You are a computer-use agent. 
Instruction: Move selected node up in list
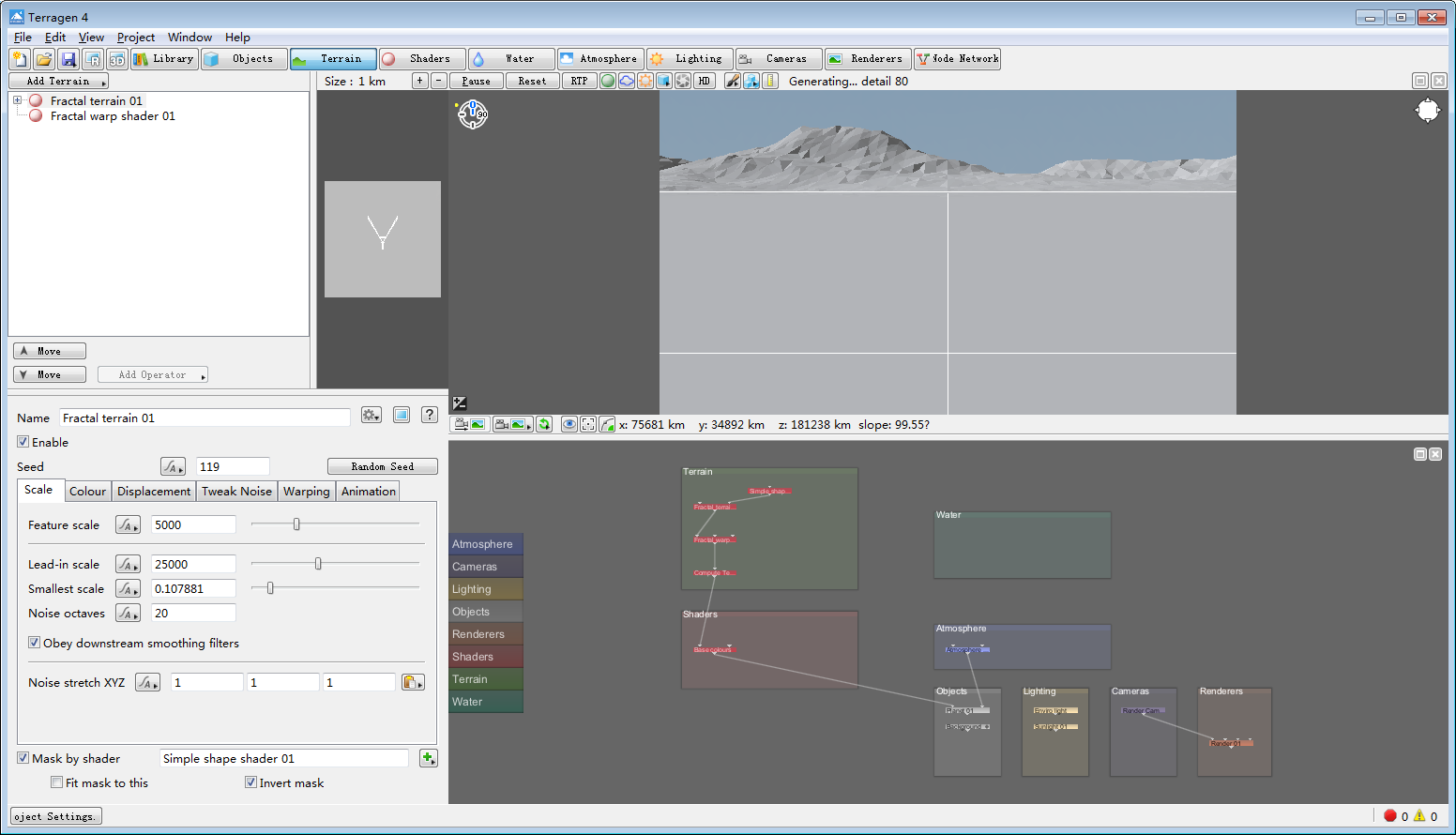[x=50, y=351]
